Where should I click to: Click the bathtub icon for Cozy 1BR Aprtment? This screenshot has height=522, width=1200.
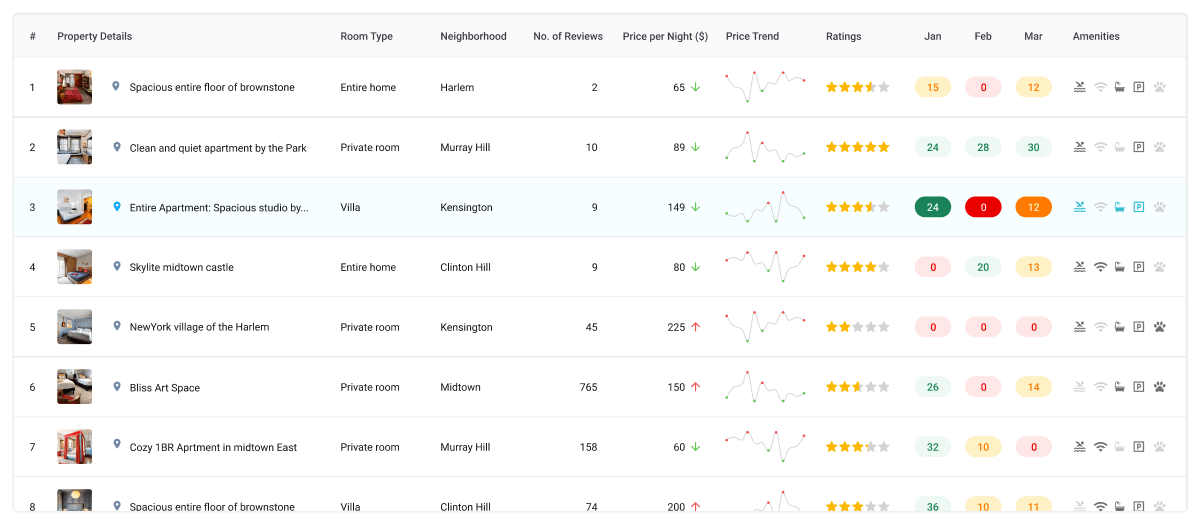[1120, 447]
